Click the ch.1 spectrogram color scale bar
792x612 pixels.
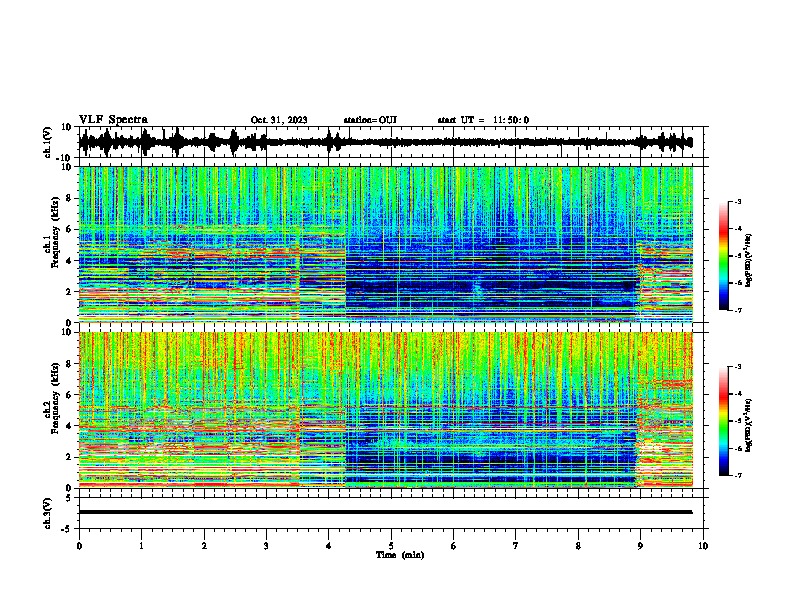click(724, 256)
